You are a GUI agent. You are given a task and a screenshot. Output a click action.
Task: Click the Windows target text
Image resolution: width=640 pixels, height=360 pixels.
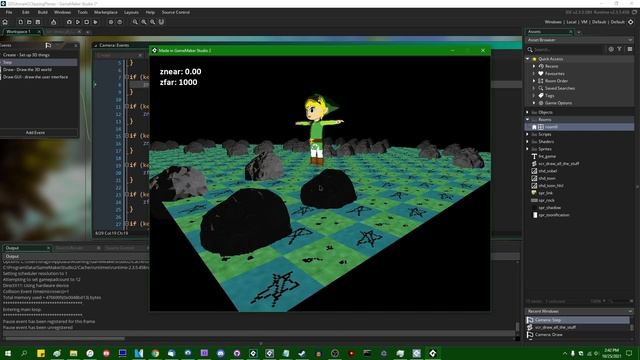pyautogui.click(x=553, y=22)
